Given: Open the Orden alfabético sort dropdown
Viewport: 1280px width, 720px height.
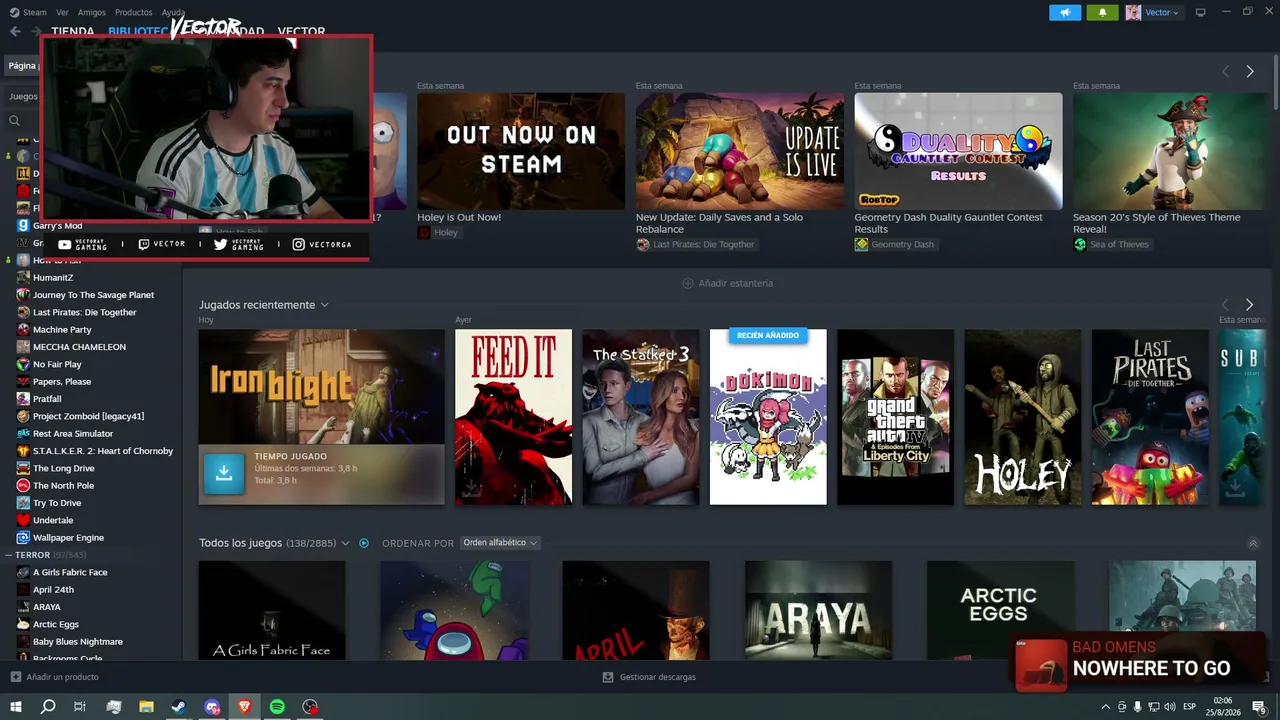Looking at the screenshot, I should click(500, 543).
